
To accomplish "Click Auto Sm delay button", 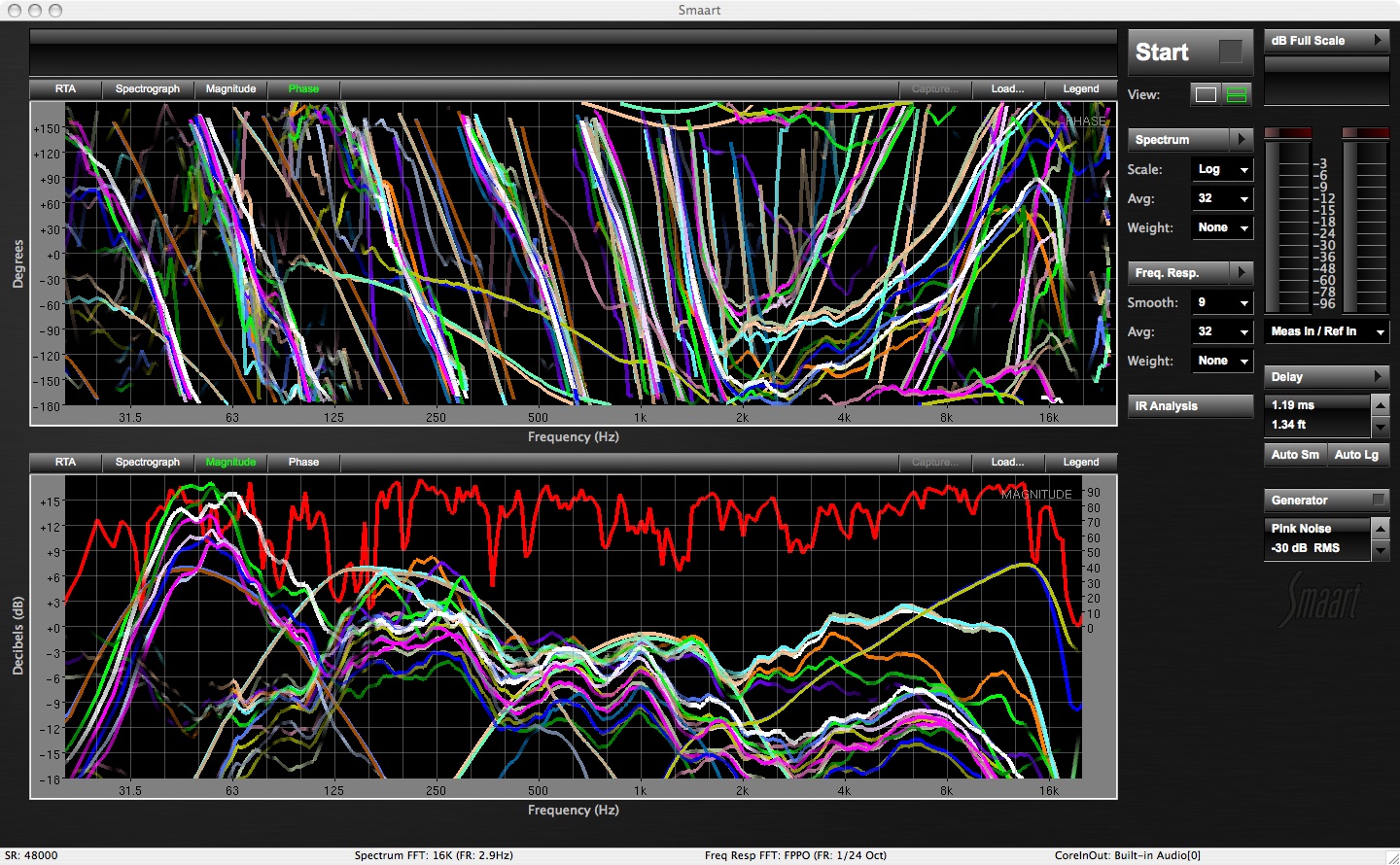I will pyautogui.click(x=1295, y=454).
